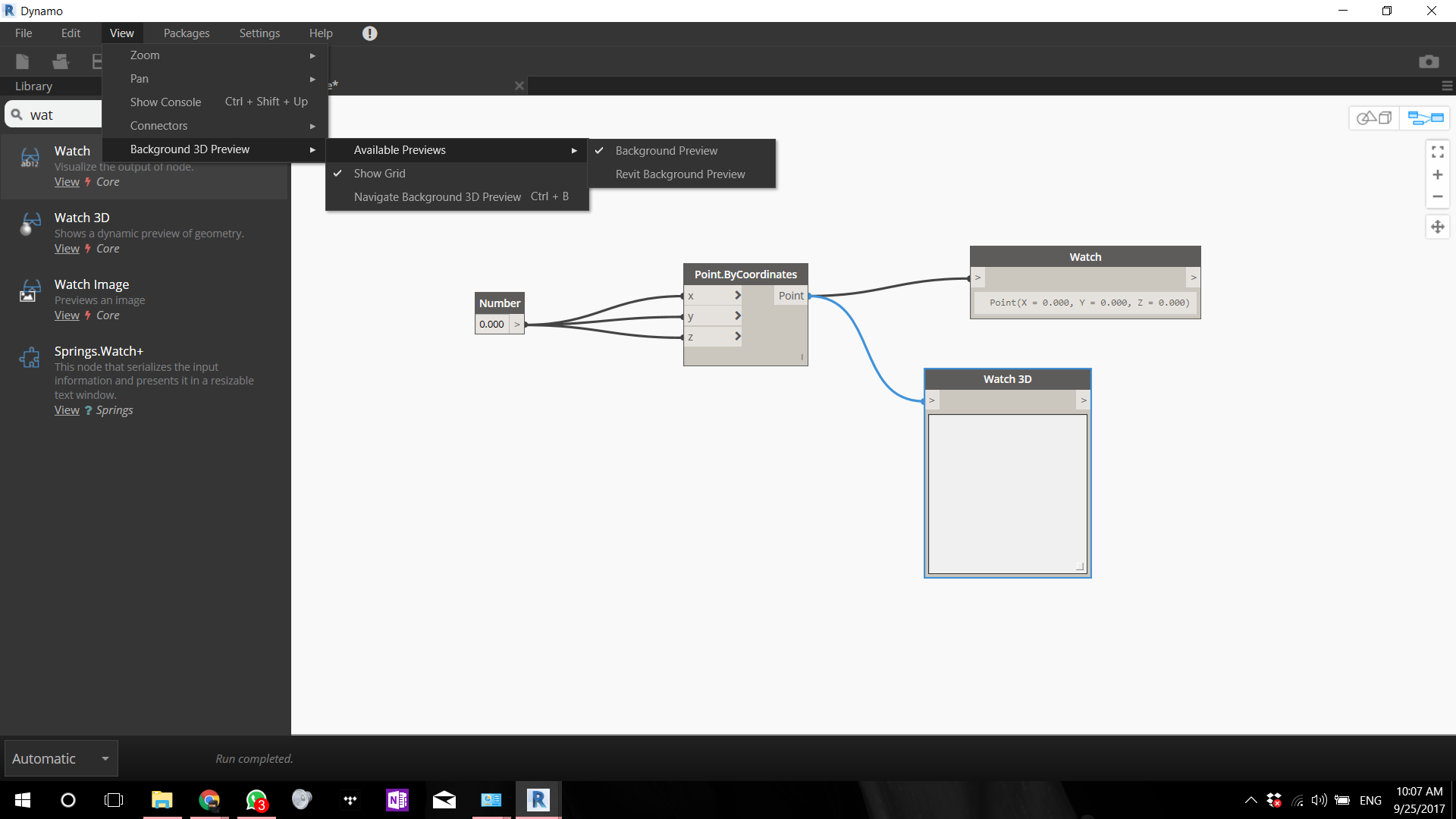Click the Open file toolbar icon

61,61
